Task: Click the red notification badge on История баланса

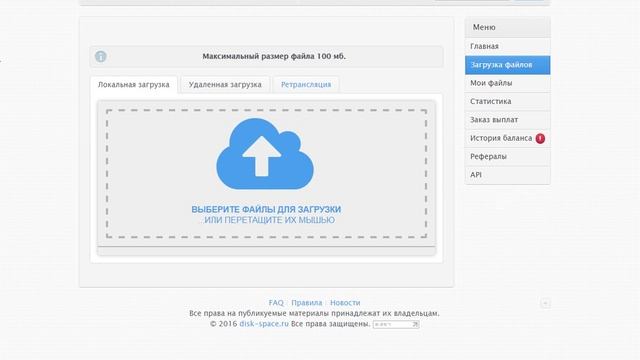Action: click(x=540, y=138)
